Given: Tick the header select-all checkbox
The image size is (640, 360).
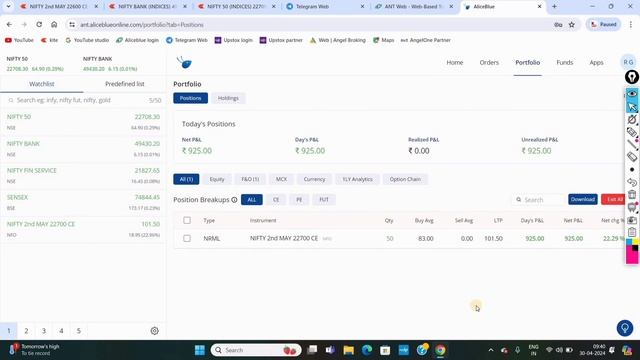Looking at the screenshot, I should coord(187,220).
